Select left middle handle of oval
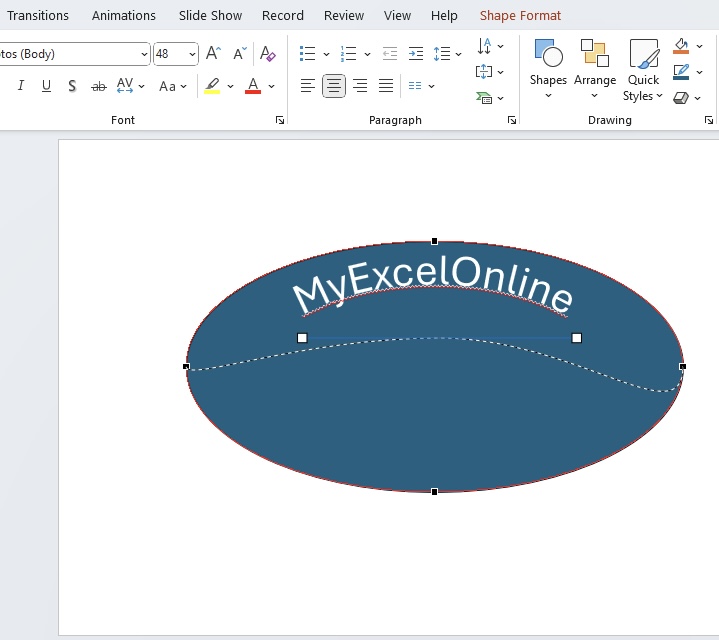The image size is (719, 640). pyautogui.click(x=186, y=366)
